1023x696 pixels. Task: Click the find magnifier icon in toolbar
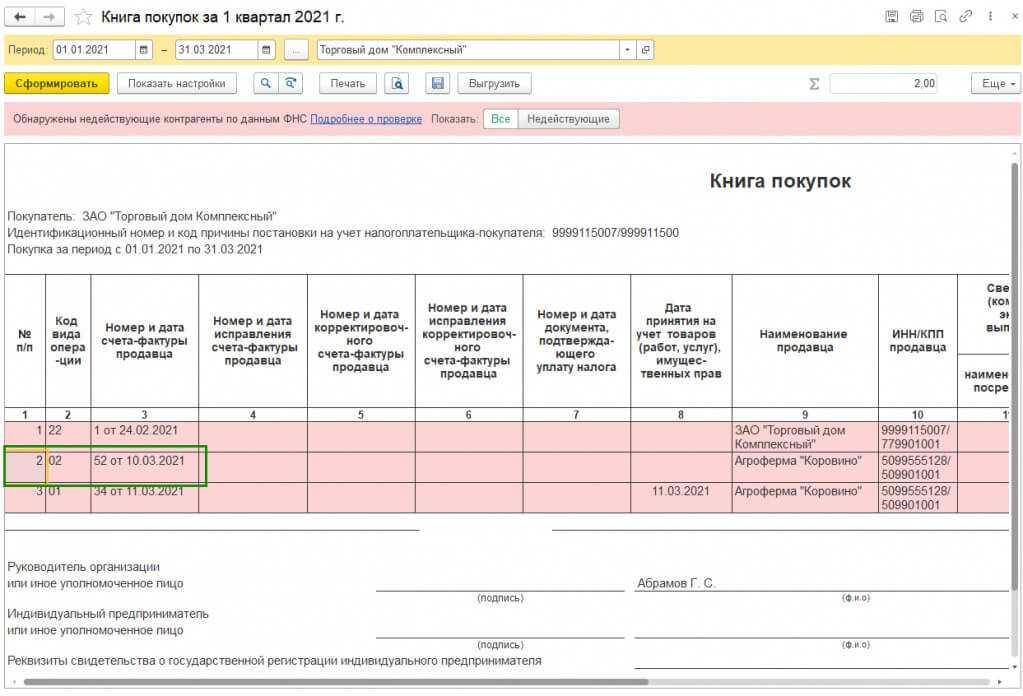pyautogui.click(x=266, y=84)
